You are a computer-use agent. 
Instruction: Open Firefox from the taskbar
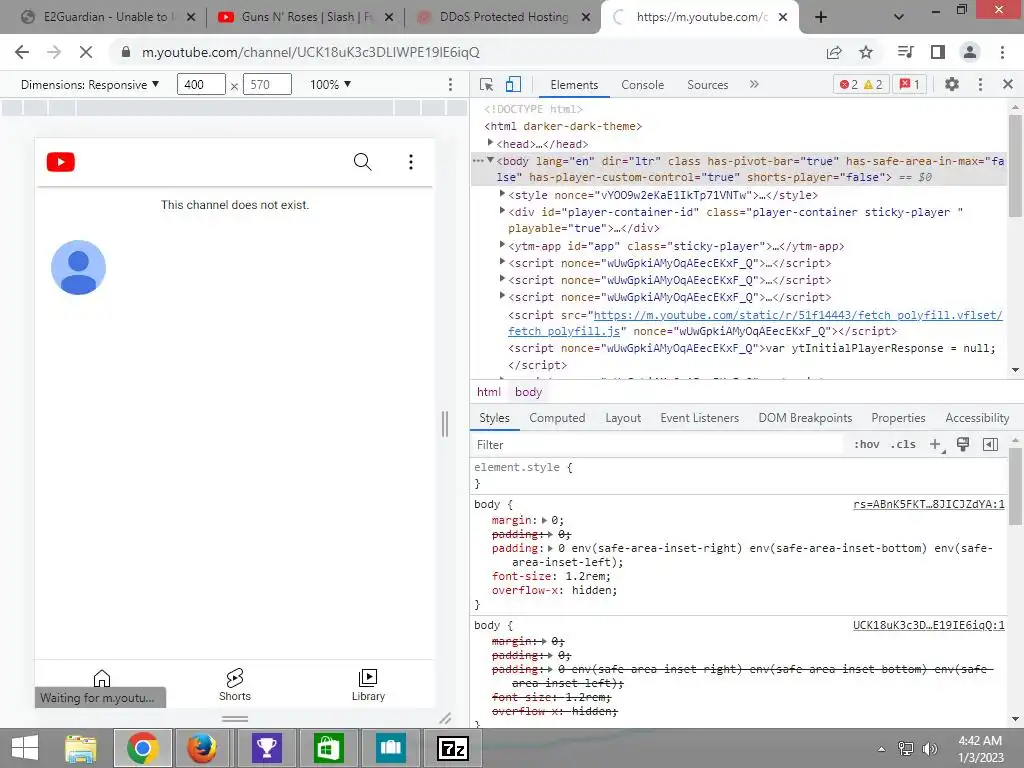point(202,748)
